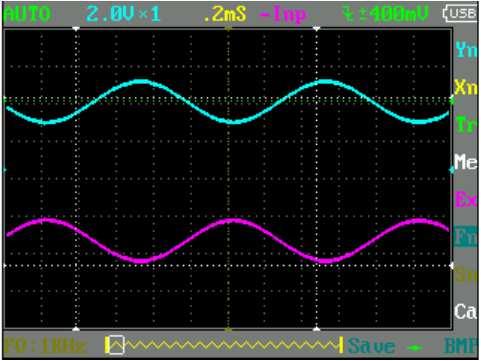Screen dimensions: 481x361
Task: Toggle the magenta -Inp channel setting
Action: (x=283, y=15)
